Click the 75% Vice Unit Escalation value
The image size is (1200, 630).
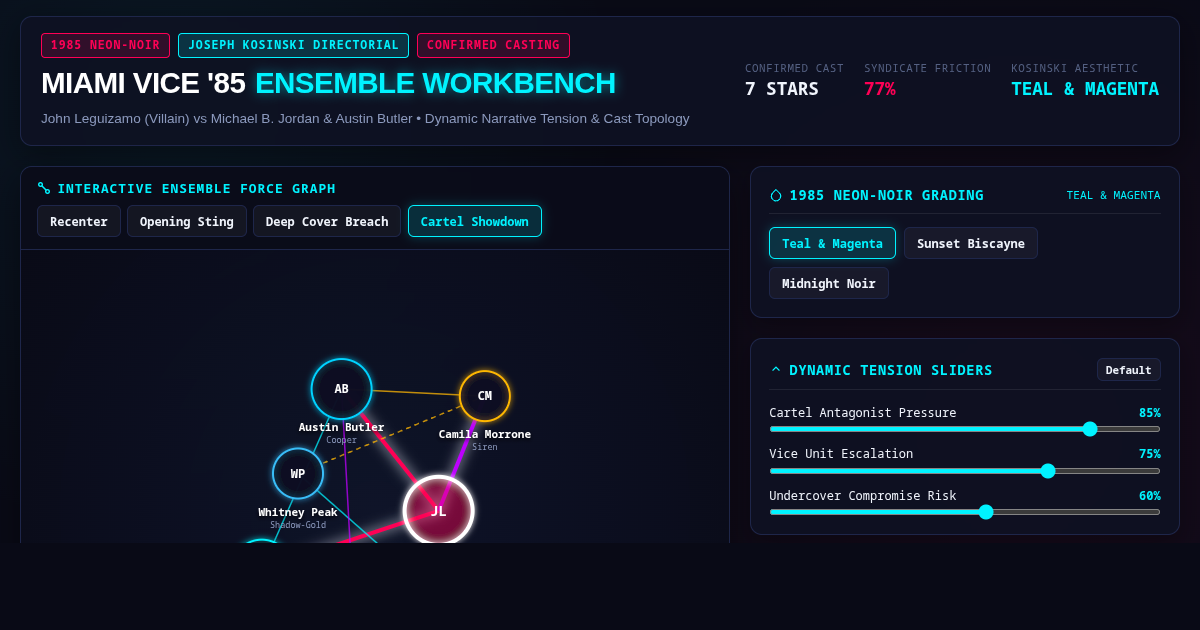click(1150, 454)
